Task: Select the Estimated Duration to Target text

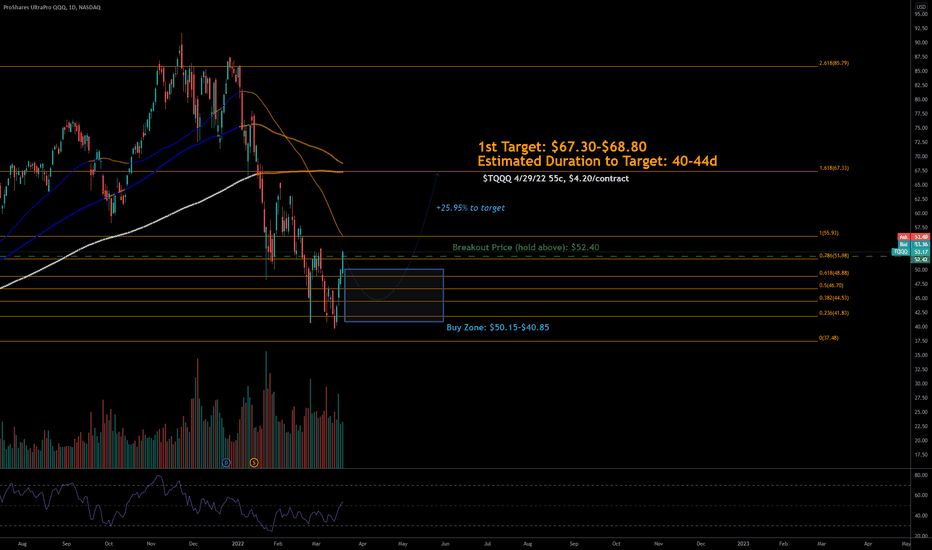Action: tap(597, 161)
